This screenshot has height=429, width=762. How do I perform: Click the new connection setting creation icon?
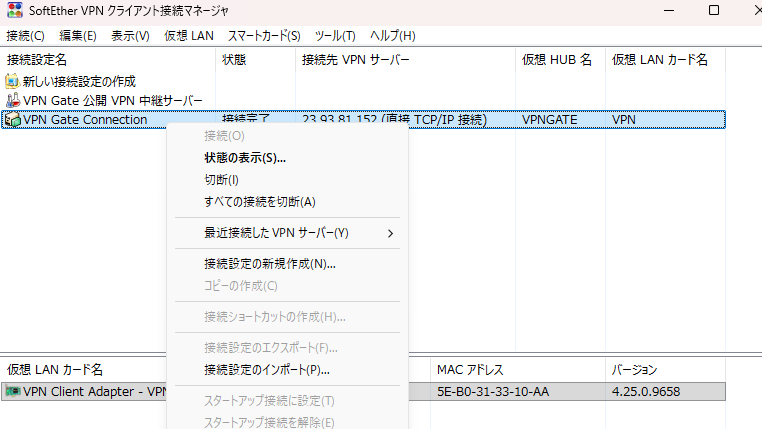12,81
